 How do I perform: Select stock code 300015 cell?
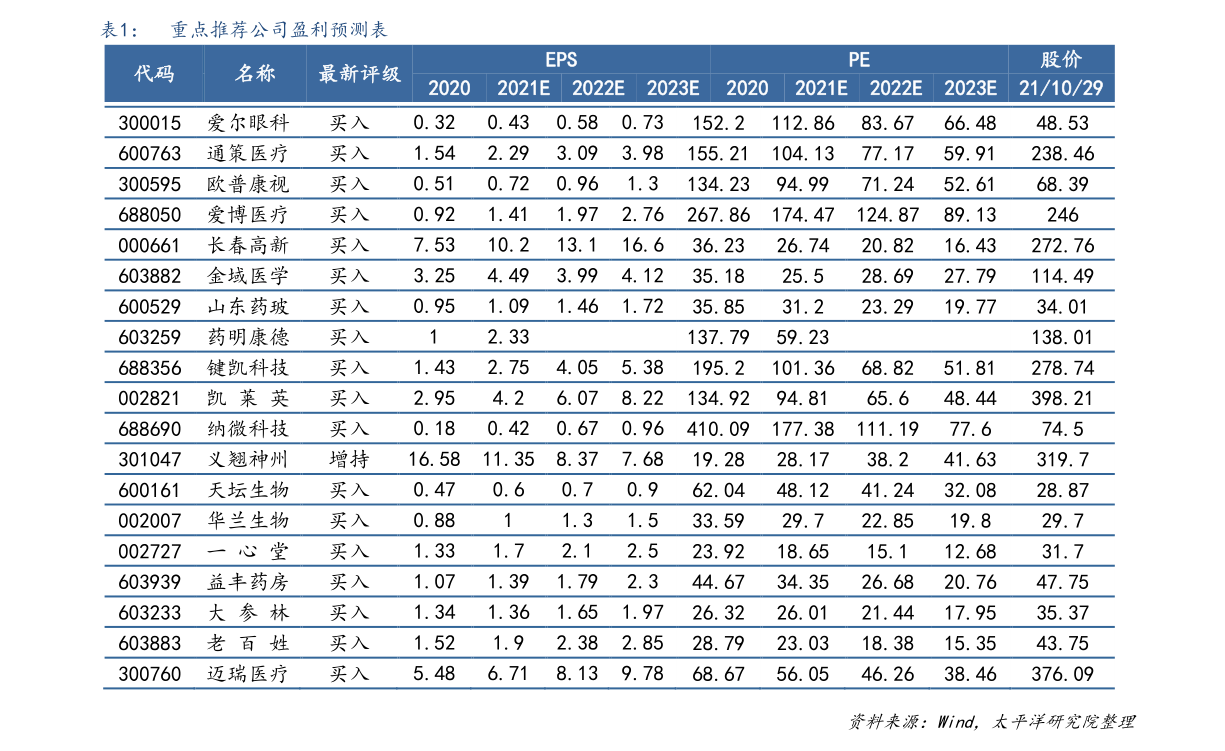coord(150,123)
